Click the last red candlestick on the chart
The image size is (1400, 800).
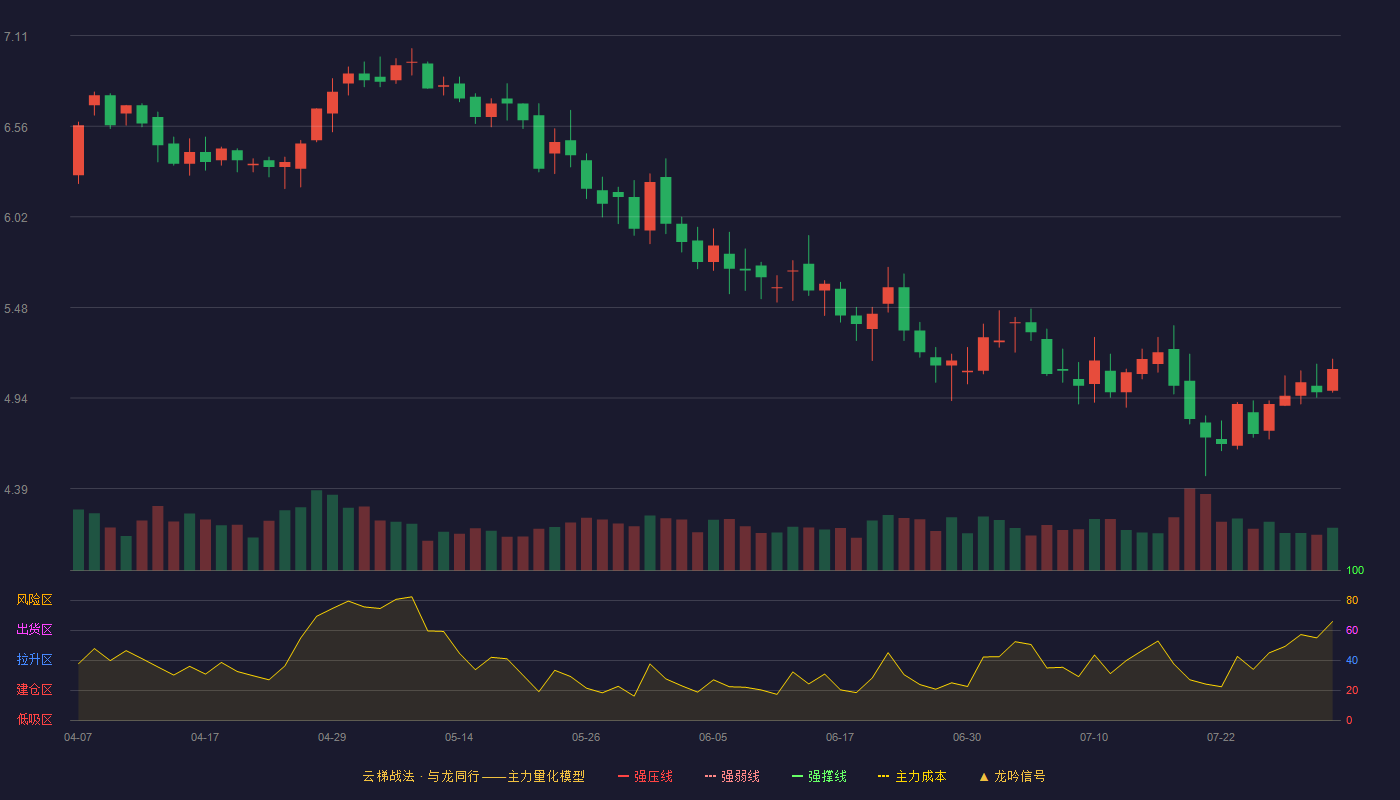click(1332, 380)
